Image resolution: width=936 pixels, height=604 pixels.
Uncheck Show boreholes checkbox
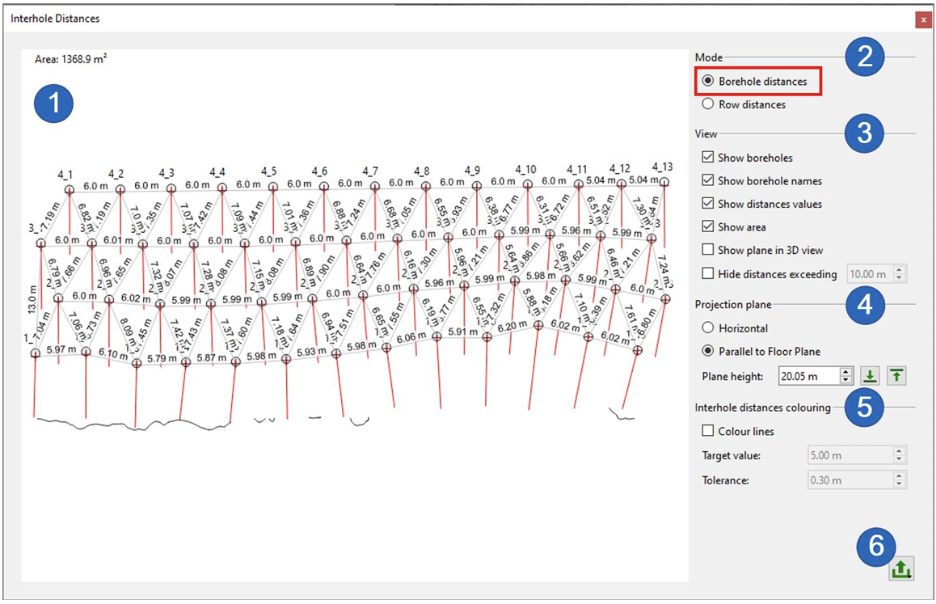tap(708, 158)
